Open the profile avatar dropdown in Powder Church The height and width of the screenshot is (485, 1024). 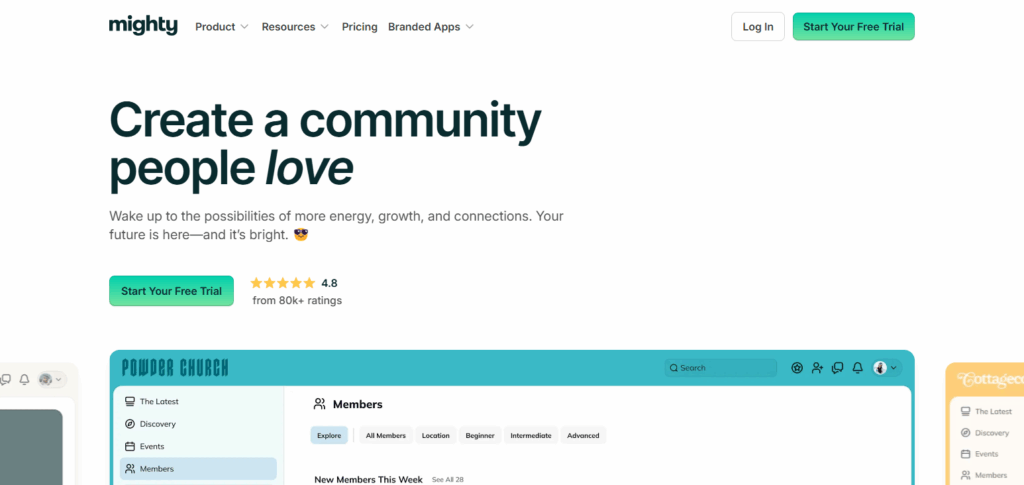(887, 368)
